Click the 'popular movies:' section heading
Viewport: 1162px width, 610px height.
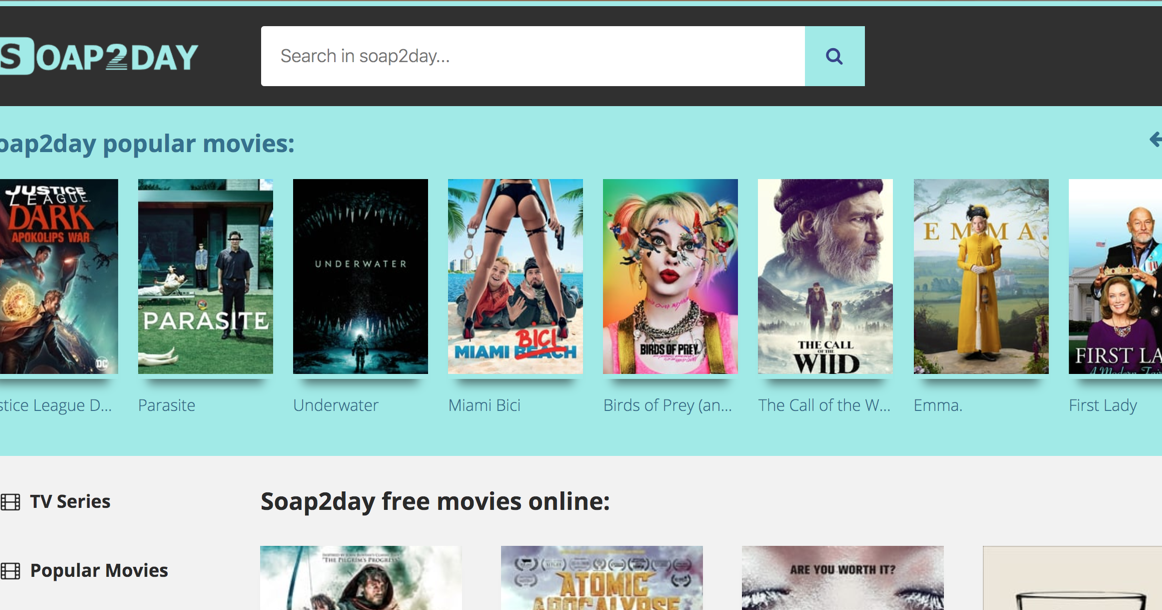tap(147, 143)
